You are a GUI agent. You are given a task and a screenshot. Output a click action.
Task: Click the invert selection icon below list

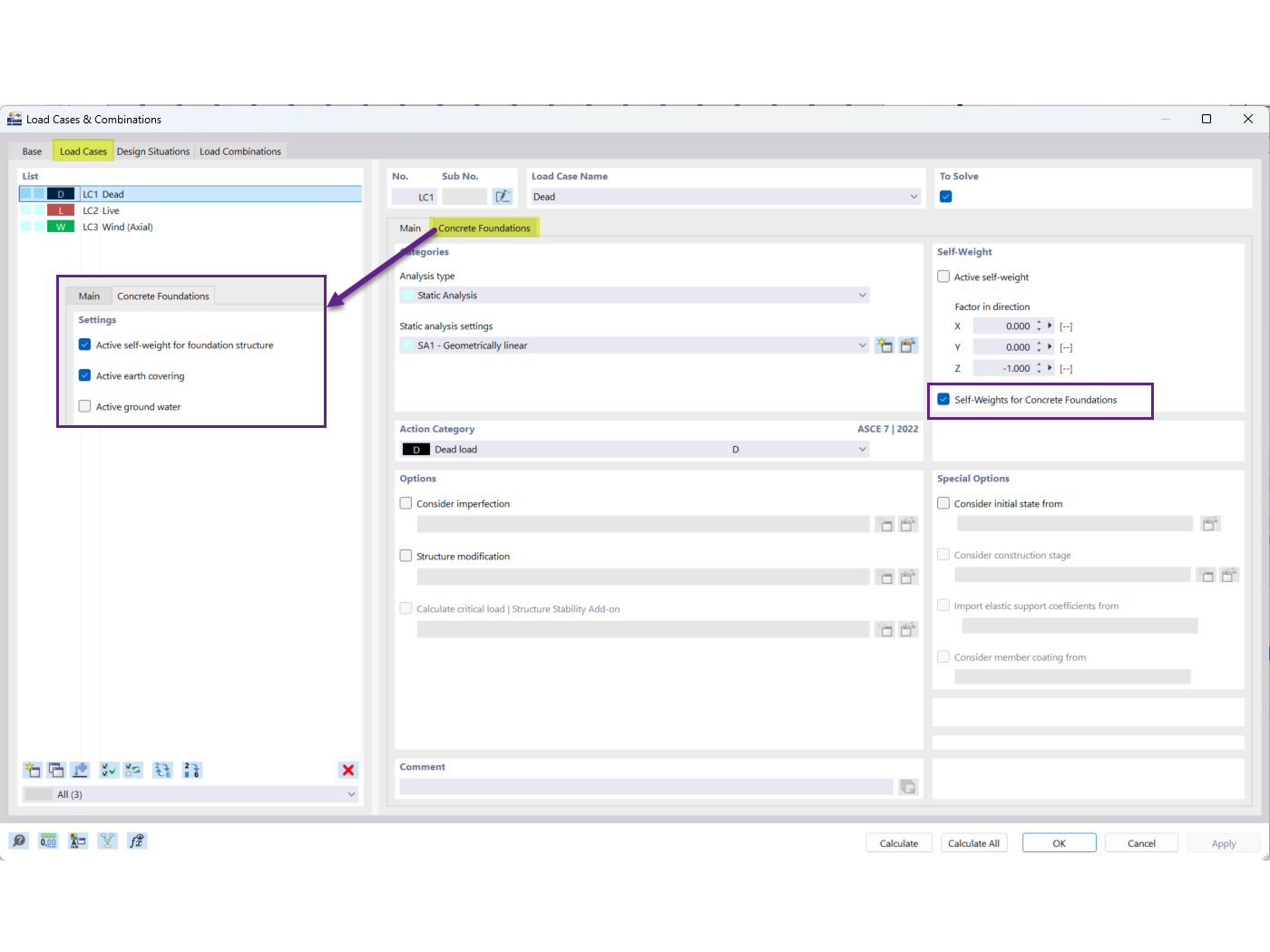pos(133,770)
